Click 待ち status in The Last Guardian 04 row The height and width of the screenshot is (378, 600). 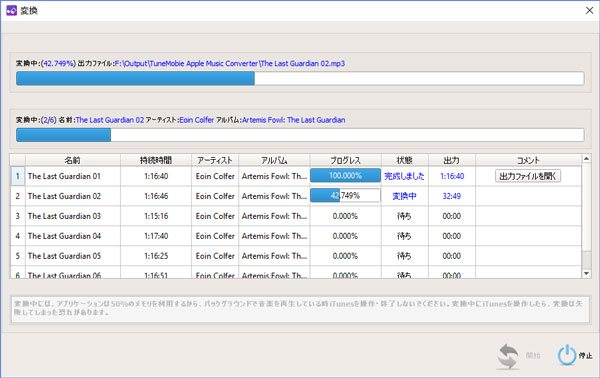404,236
